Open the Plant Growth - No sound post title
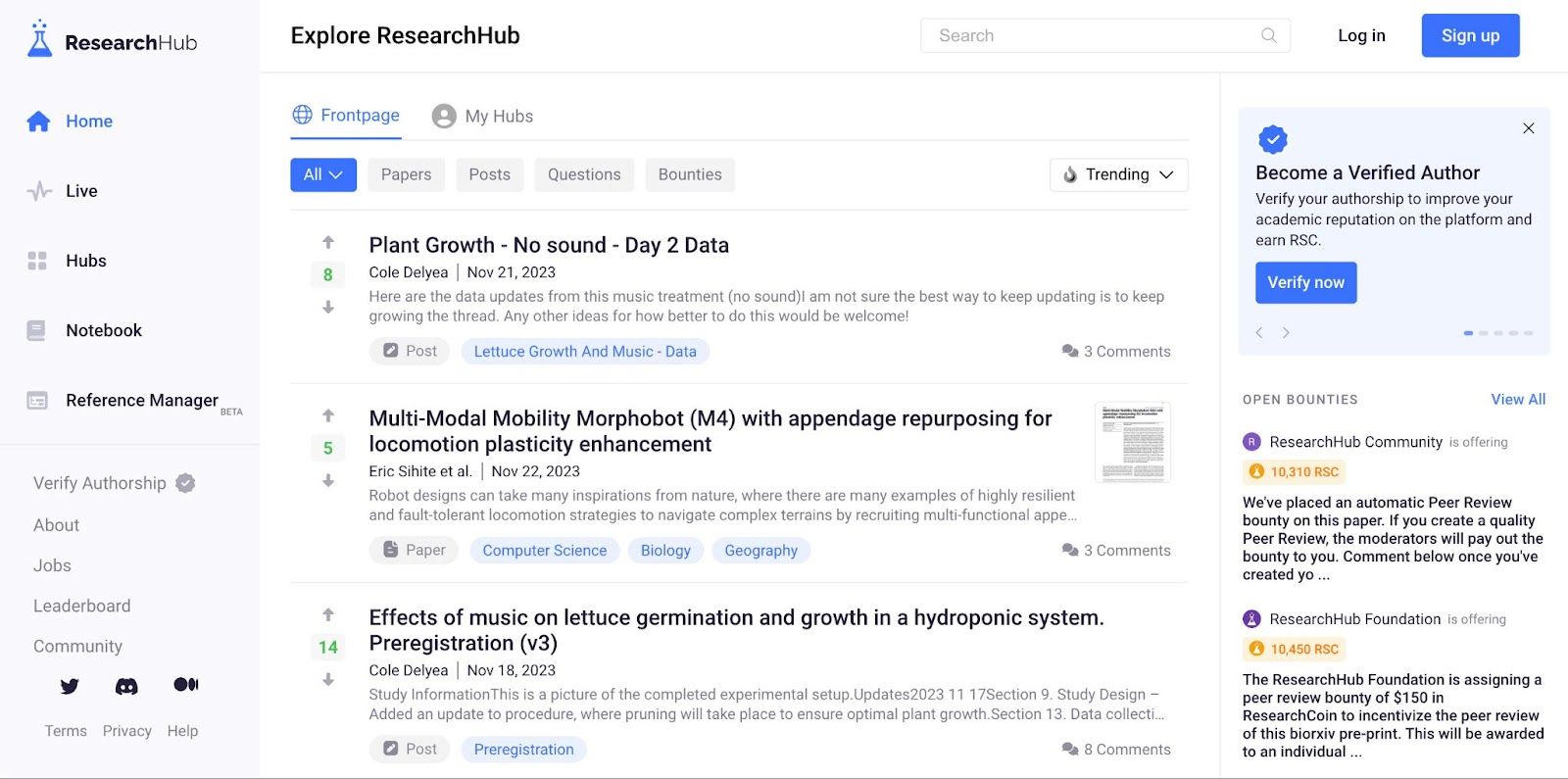1568x779 pixels. (549, 245)
